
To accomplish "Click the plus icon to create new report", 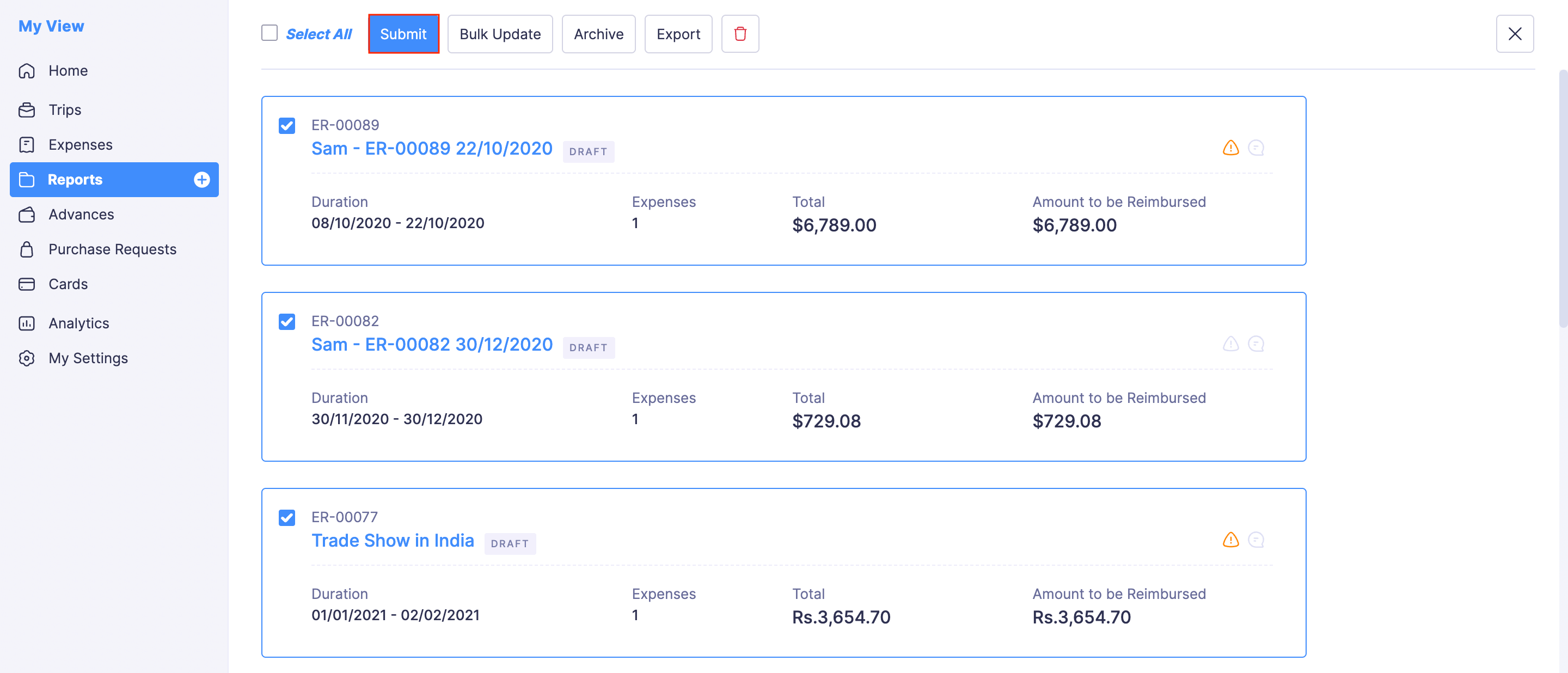I will pos(201,180).
